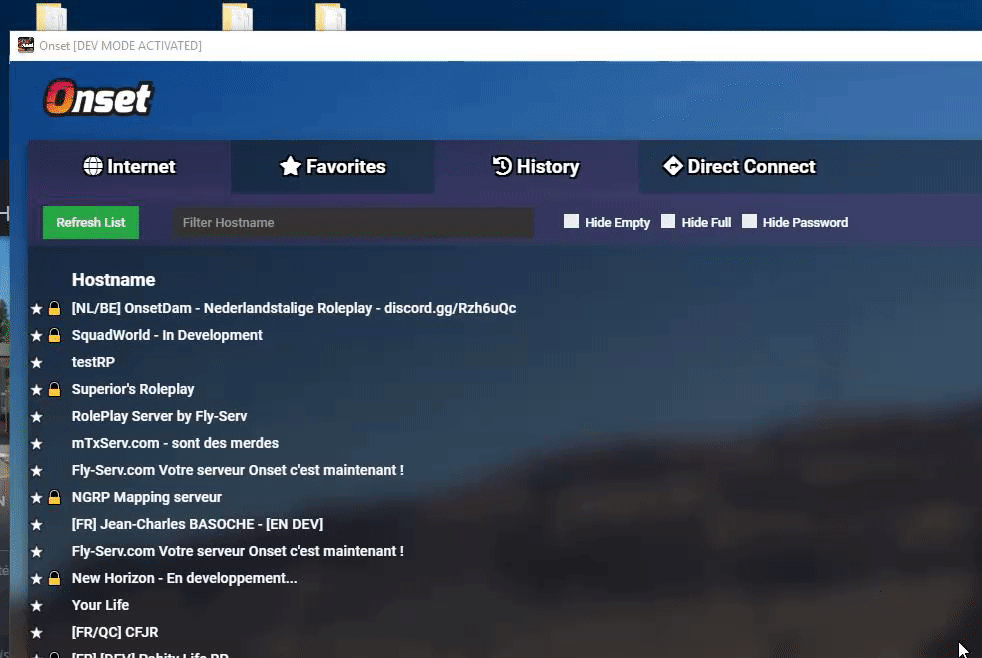
Task: Select SquadWorld - In Development server
Action: pyautogui.click(x=167, y=335)
